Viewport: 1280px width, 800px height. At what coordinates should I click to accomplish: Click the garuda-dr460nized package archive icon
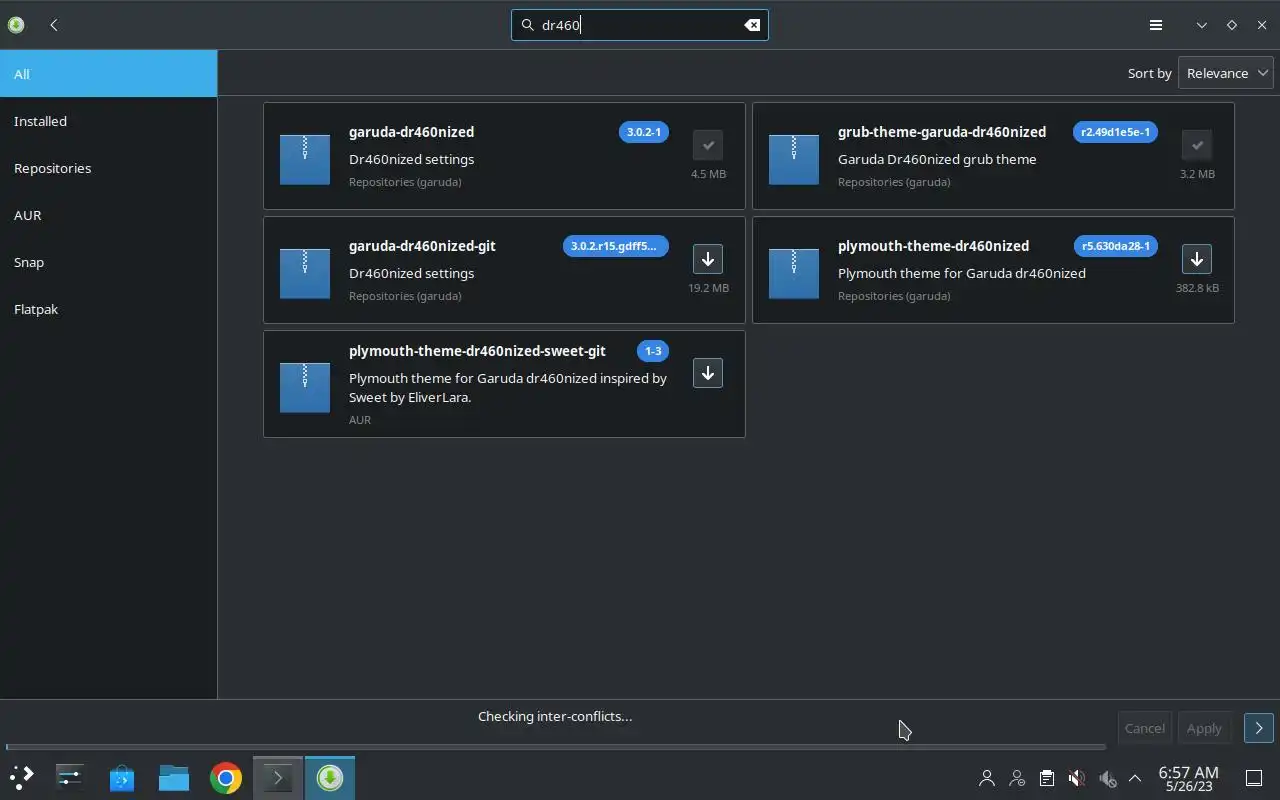click(x=305, y=160)
